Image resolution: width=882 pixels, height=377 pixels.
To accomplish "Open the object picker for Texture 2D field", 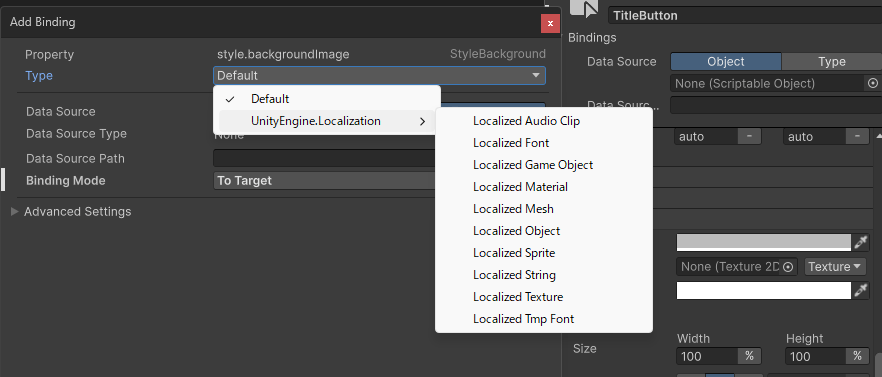I will click(788, 267).
